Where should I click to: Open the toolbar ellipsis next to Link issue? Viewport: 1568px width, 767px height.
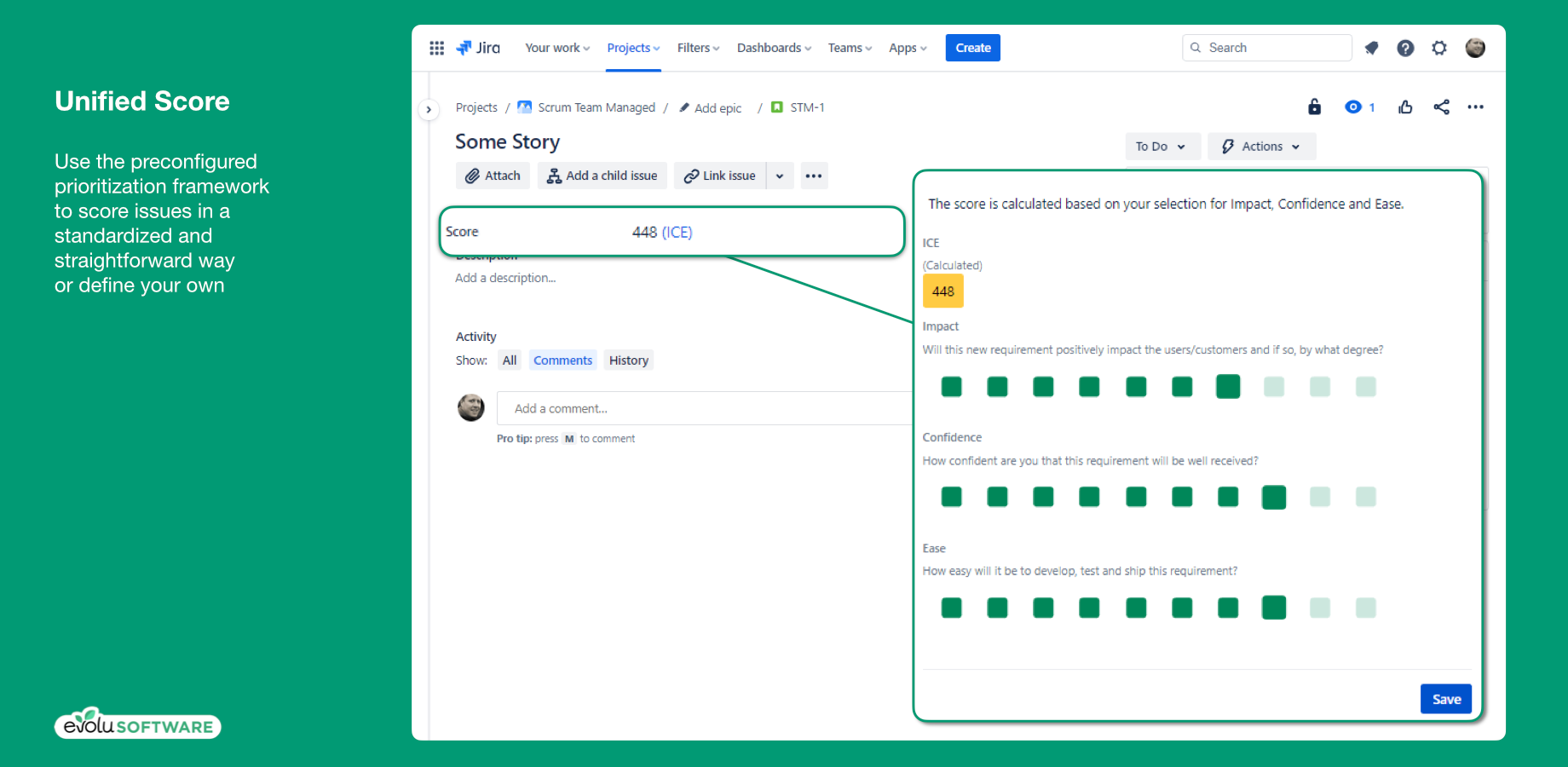pyautogui.click(x=814, y=176)
